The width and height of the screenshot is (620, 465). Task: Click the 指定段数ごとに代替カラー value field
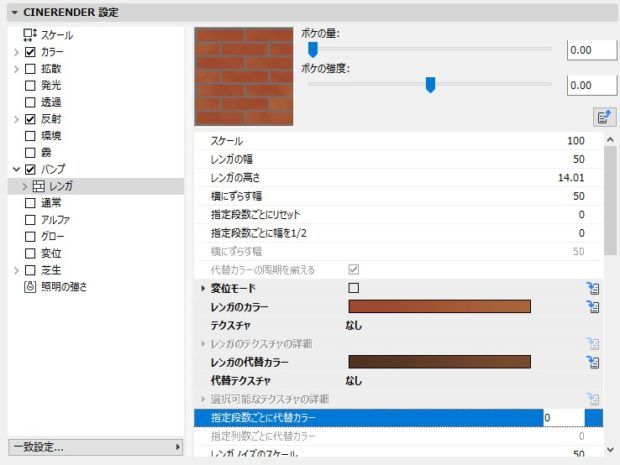[x=564, y=418]
